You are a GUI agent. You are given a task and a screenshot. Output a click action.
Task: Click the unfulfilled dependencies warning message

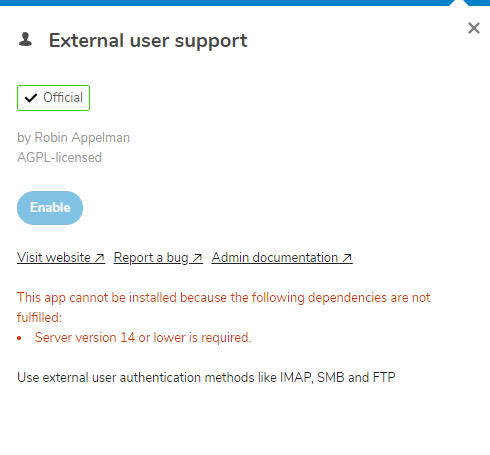(x=224, y=307)
